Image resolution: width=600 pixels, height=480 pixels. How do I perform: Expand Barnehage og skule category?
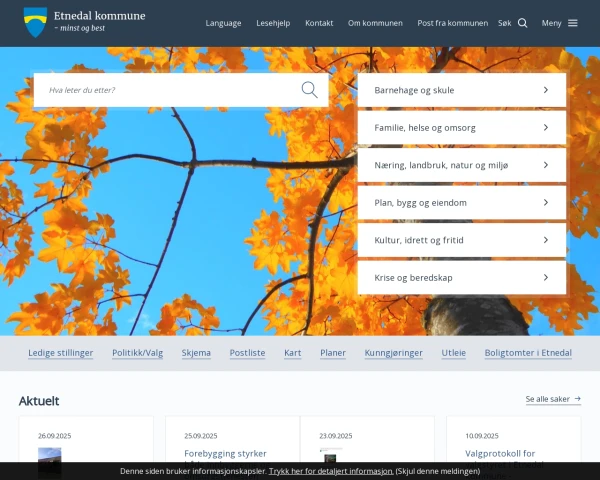[x=461, y=90]
